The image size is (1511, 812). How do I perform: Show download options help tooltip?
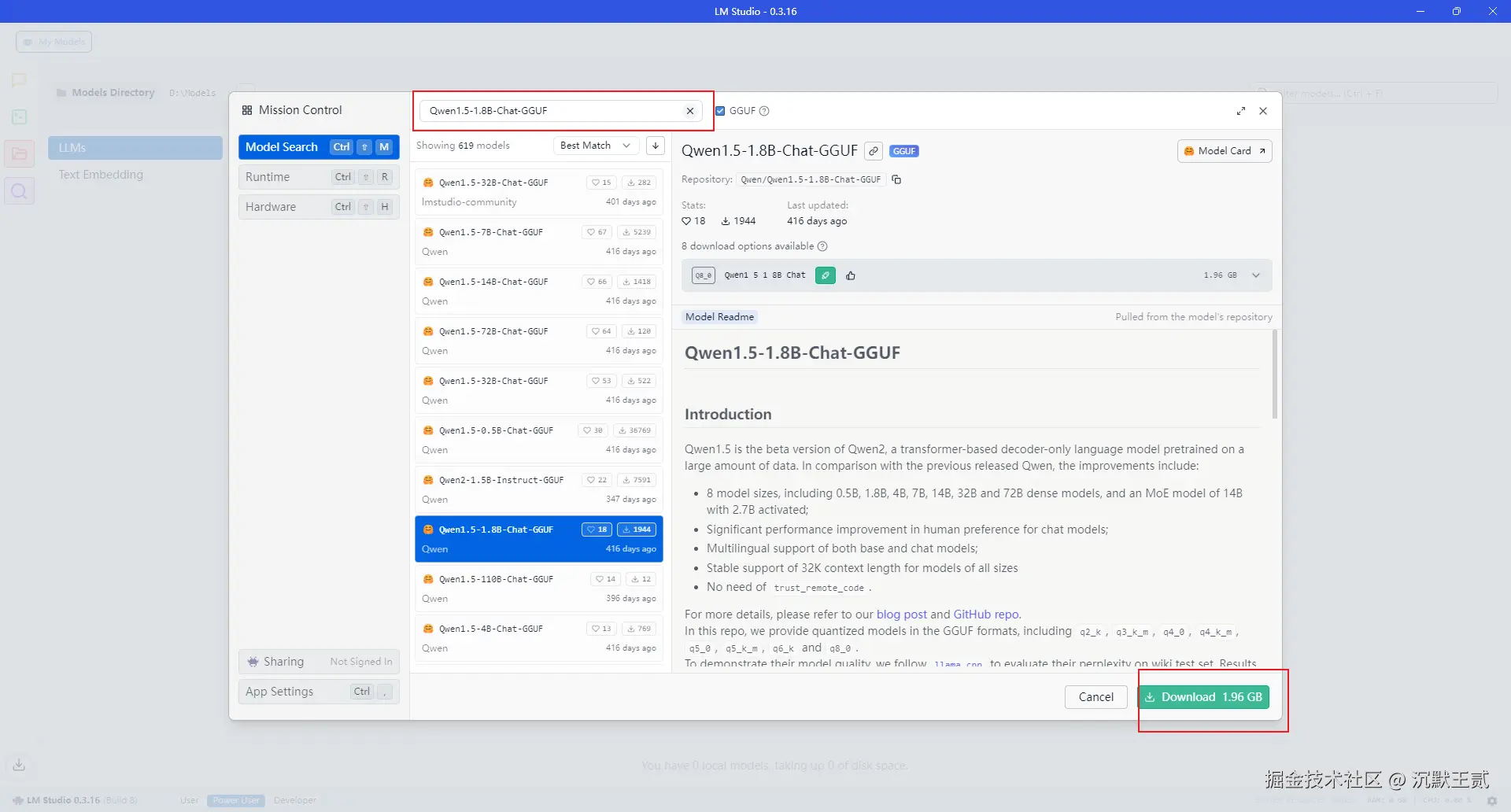point(822,246)
